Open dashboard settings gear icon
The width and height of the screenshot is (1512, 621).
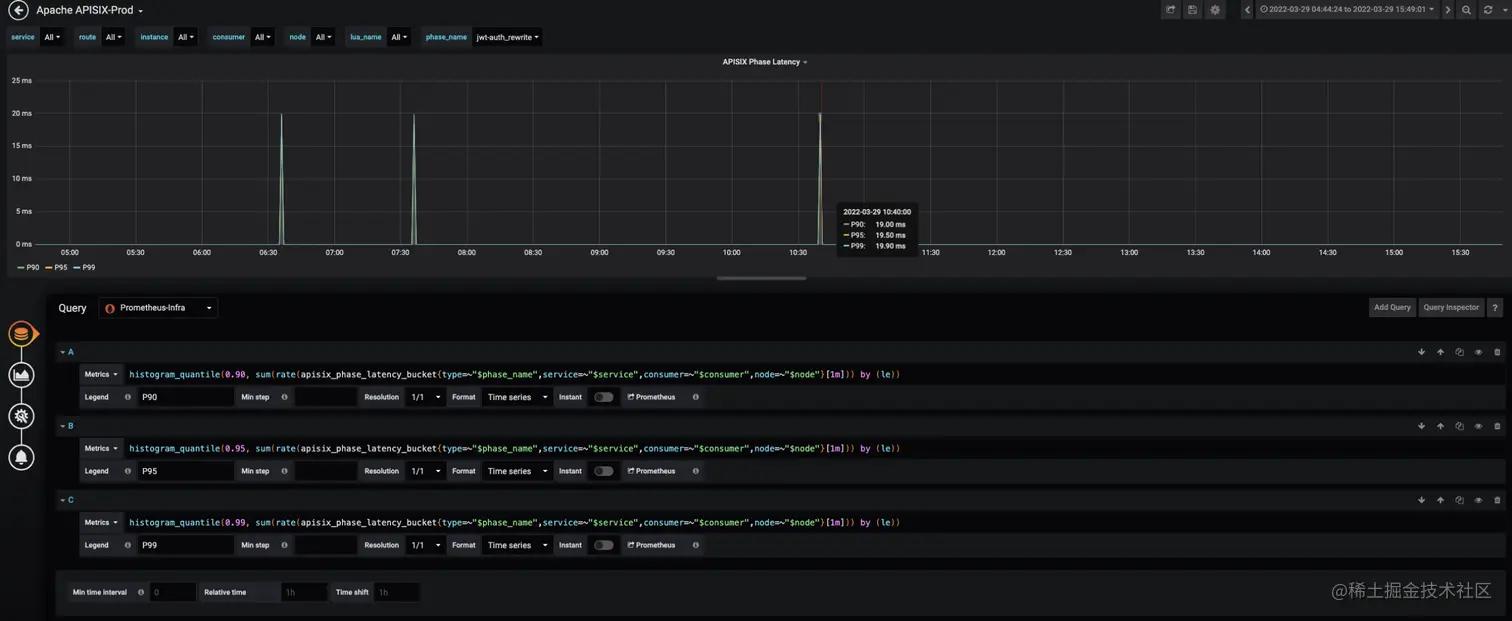1215,10
